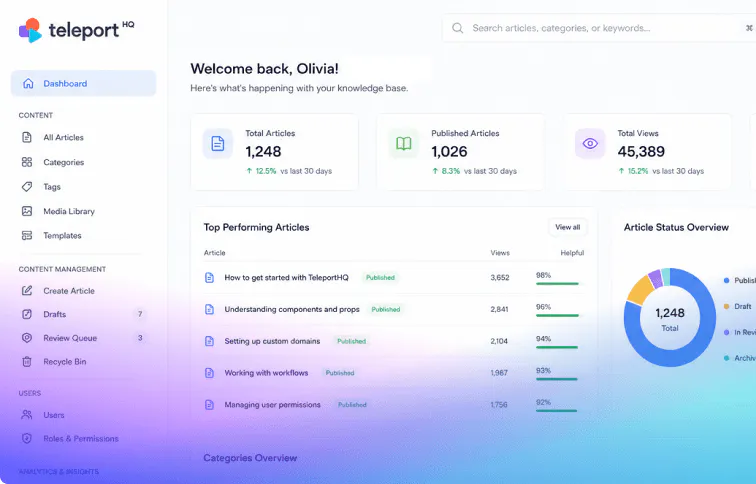756x484 pixels.
Task: Click View all in Top Performing Articles
Action: click(x=567, y=227)
